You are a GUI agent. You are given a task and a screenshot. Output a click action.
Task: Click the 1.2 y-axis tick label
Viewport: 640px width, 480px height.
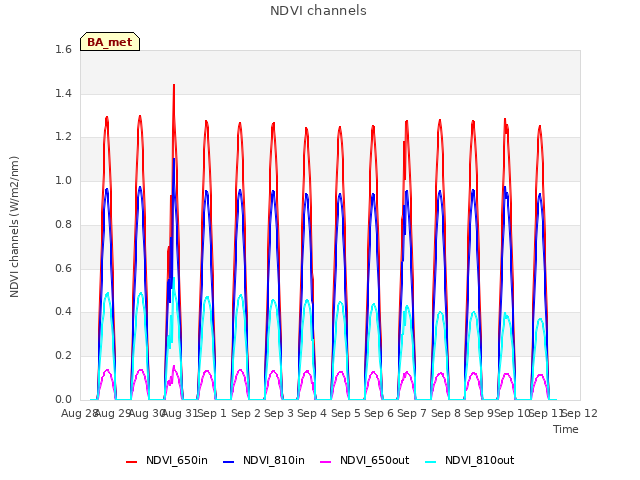(x=63, y=137)
